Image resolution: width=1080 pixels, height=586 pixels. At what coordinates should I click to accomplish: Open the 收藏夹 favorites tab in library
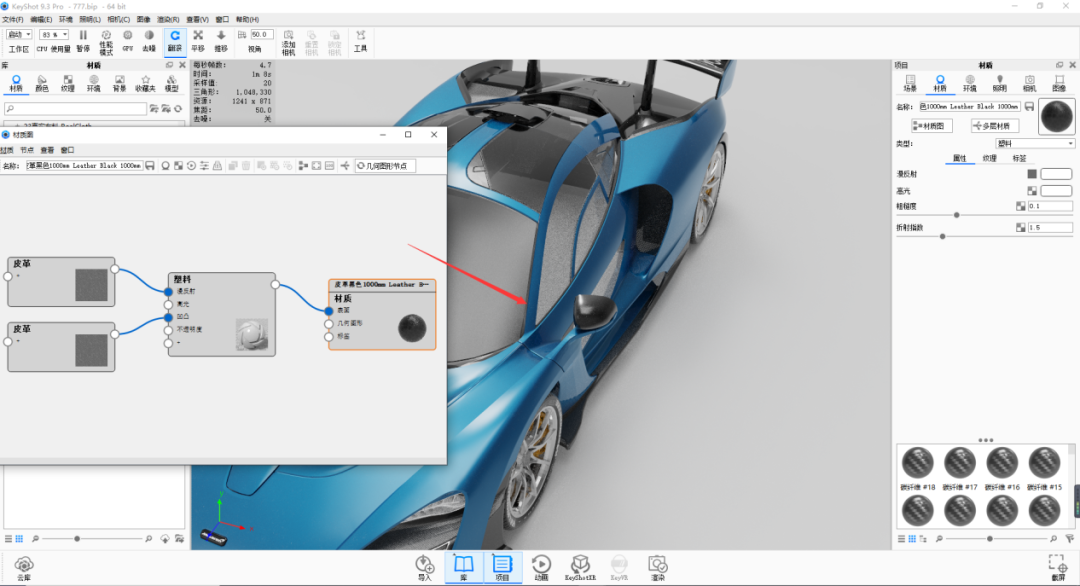[x=145, y=83]
